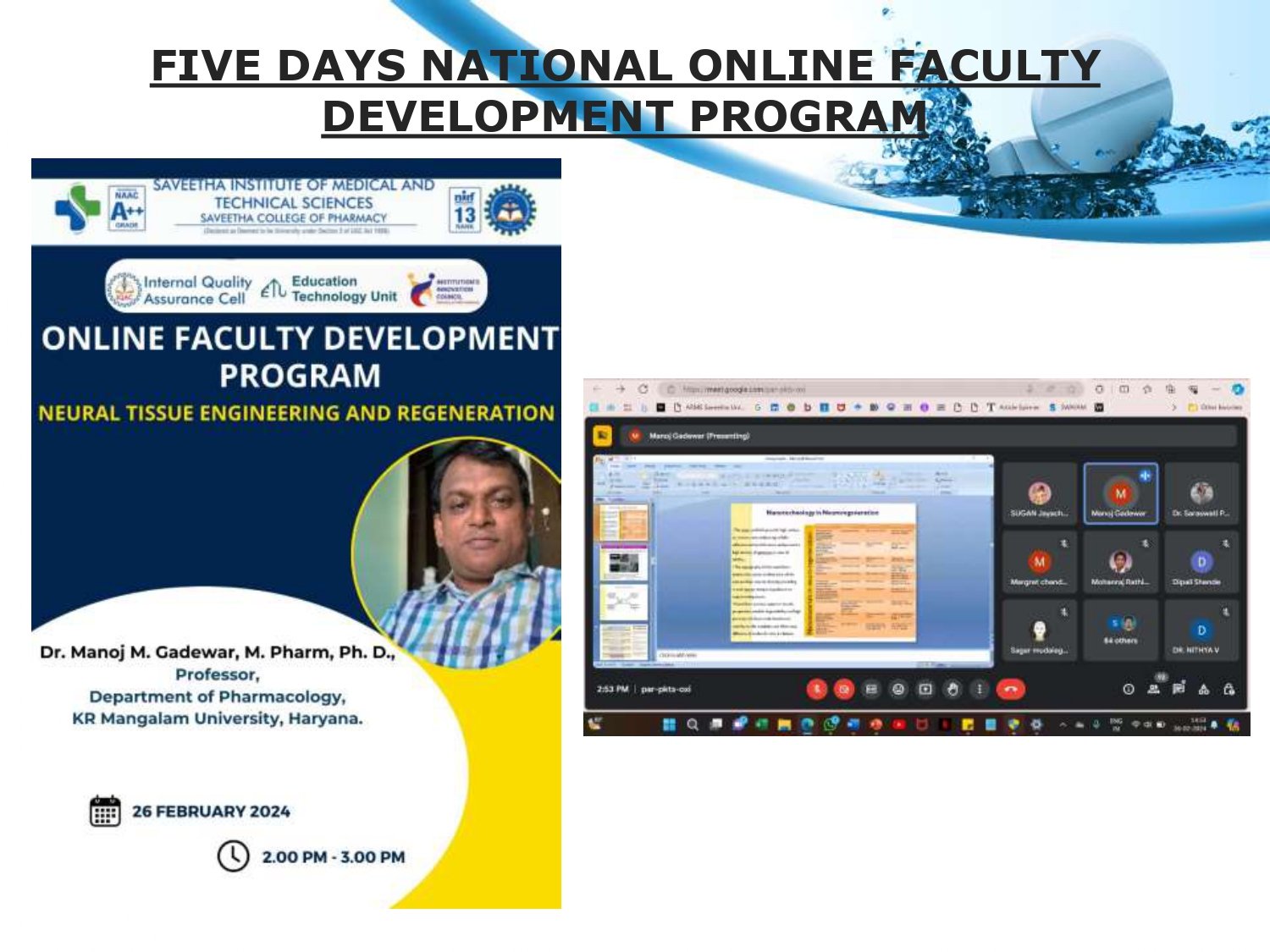Open the chat with everyone icon
Viewport: 1270px width, 952px height.
click(1179, 689)
